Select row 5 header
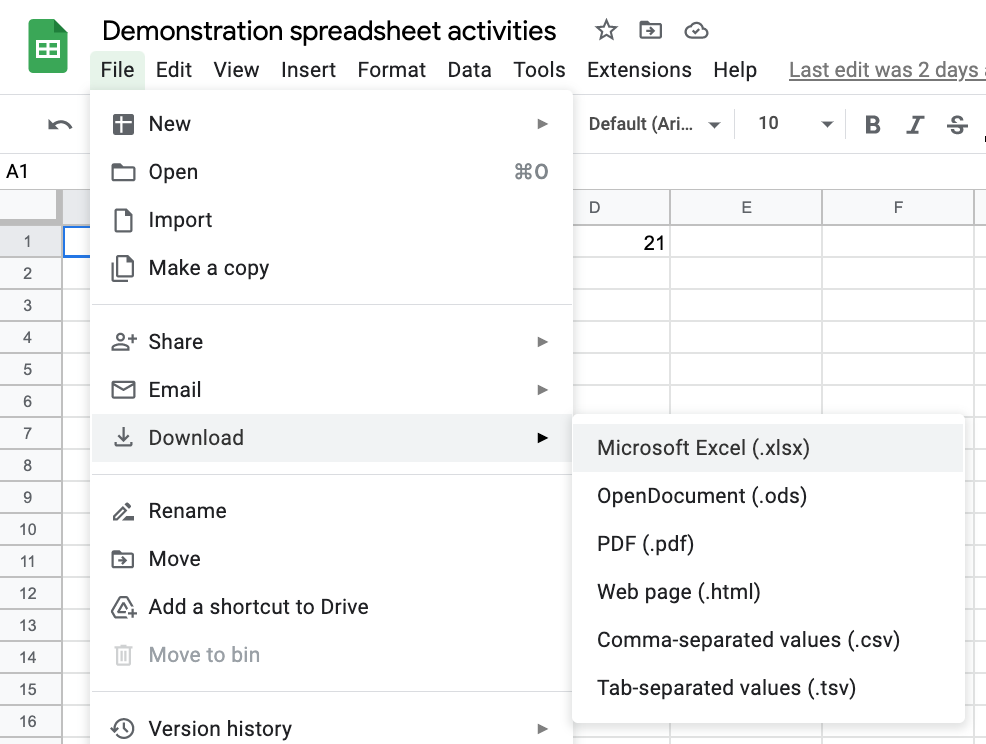 30,369
